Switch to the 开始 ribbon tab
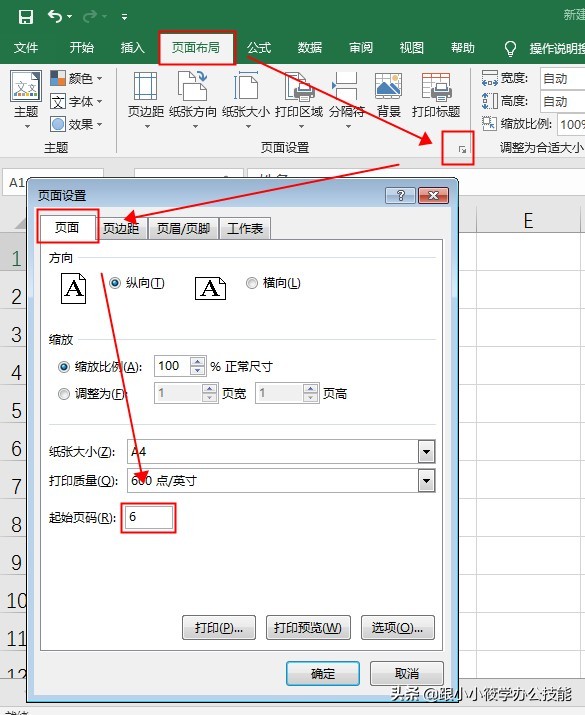 click(x=82, y=48)
